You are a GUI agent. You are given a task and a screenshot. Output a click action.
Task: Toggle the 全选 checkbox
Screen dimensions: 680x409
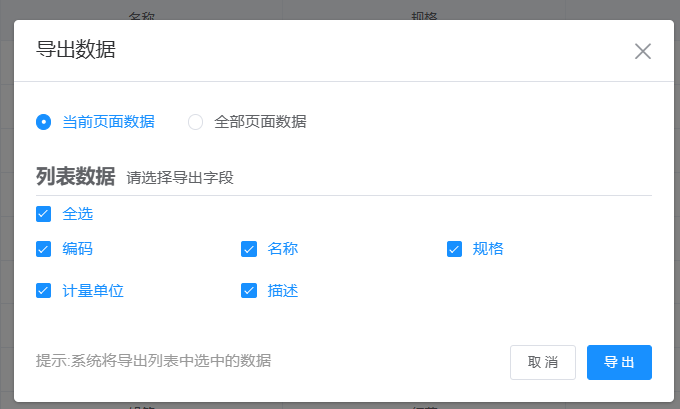point(44,214)
